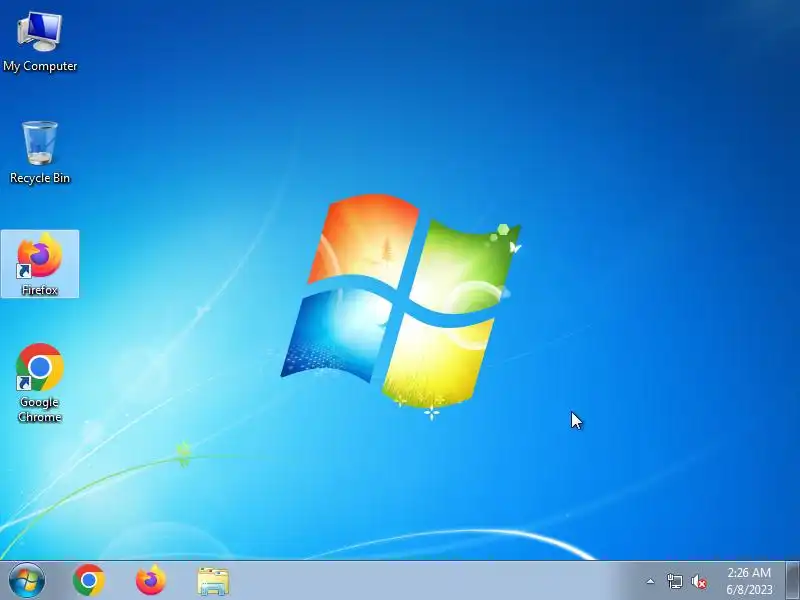Launch Chrome from the taskbar
Image resolution: width=800 pixels, height=600 pixels.
(89, 581)
